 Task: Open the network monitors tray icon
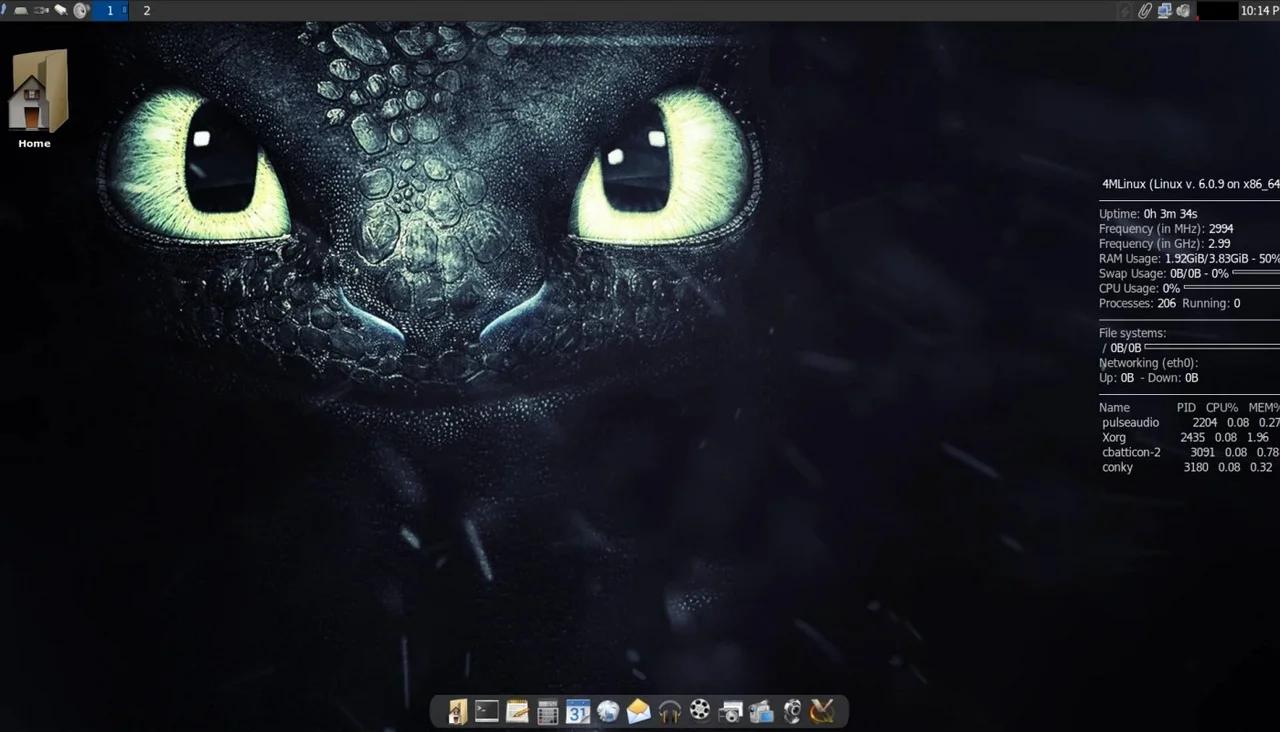pyautogui.click(x=1164, y=11)
